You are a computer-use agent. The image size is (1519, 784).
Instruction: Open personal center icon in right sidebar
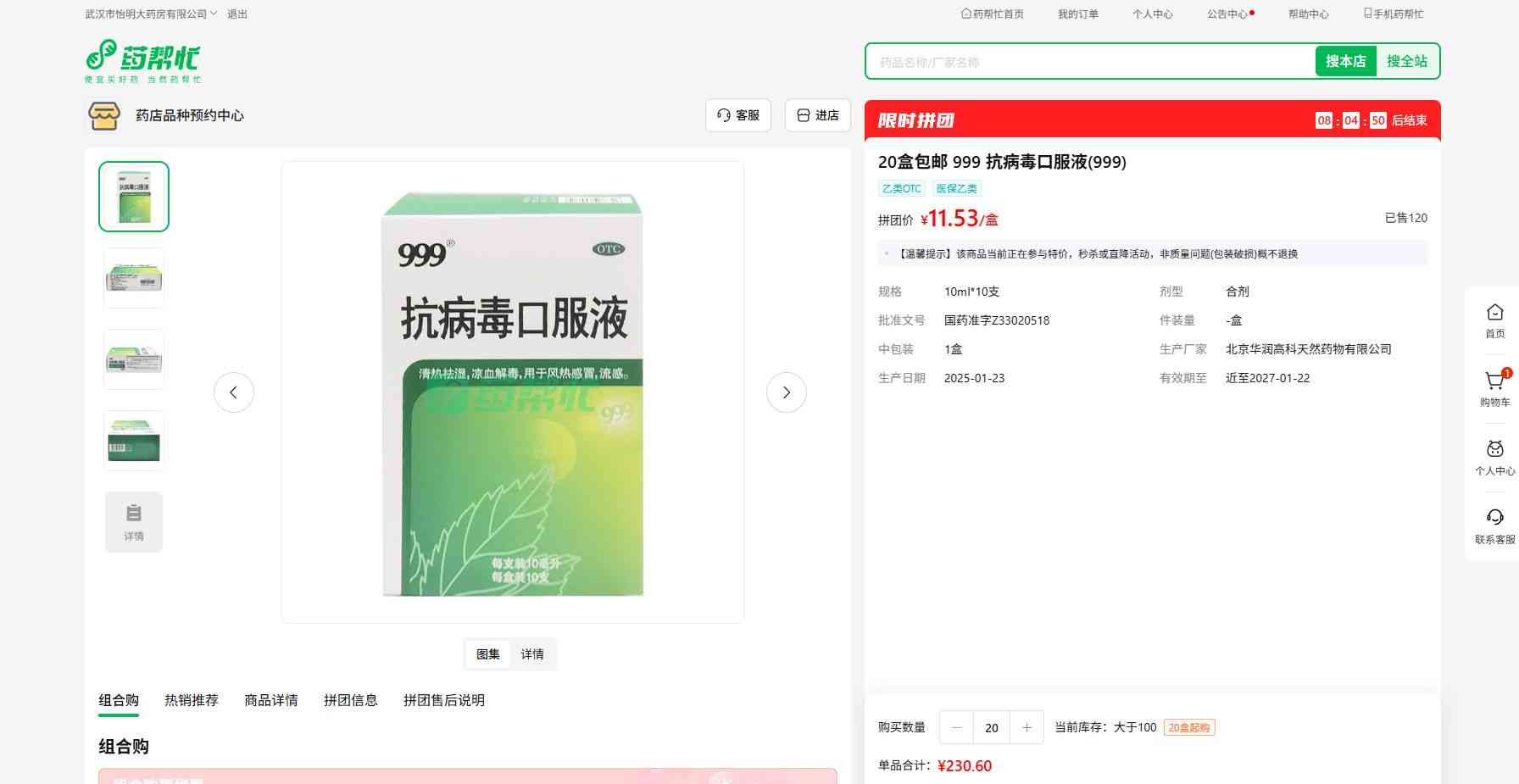click(1494, 450)
